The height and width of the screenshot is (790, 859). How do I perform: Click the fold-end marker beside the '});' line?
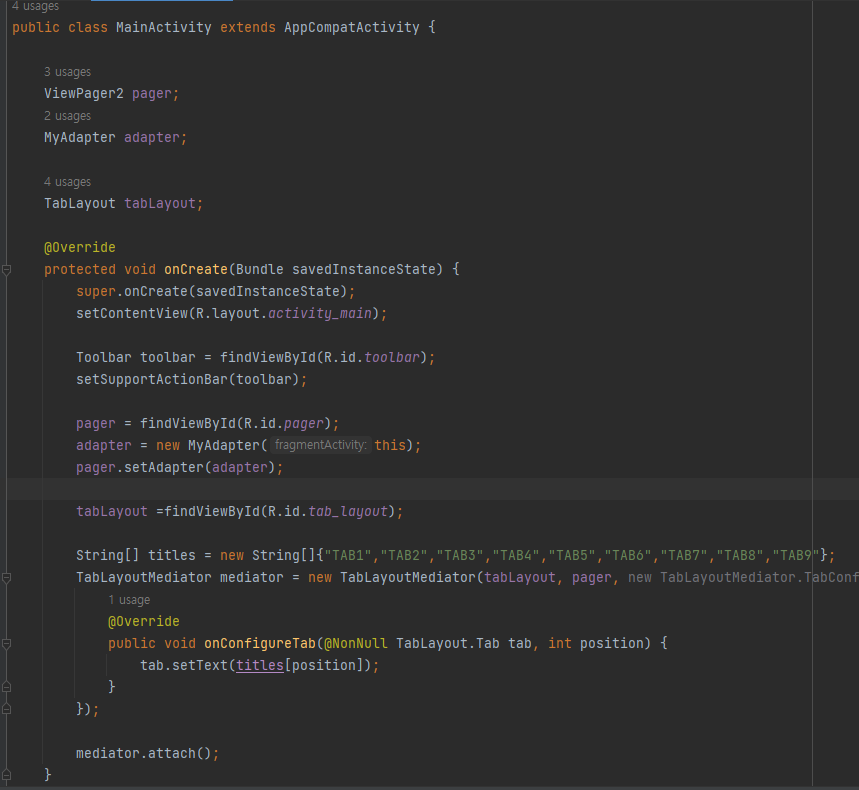tap(7, 708)
